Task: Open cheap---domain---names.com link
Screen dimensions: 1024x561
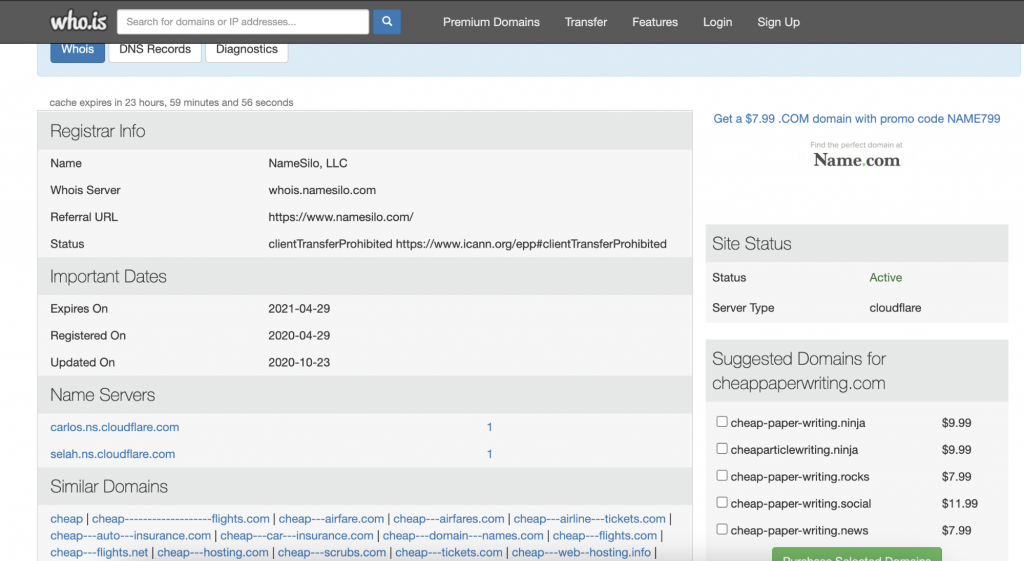Action: tap(463, 536)
